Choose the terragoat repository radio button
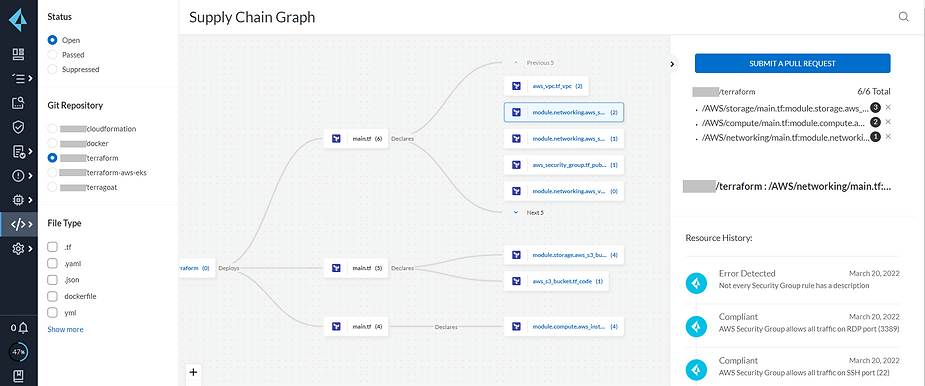The image size is (925, 386). [53, 187]
